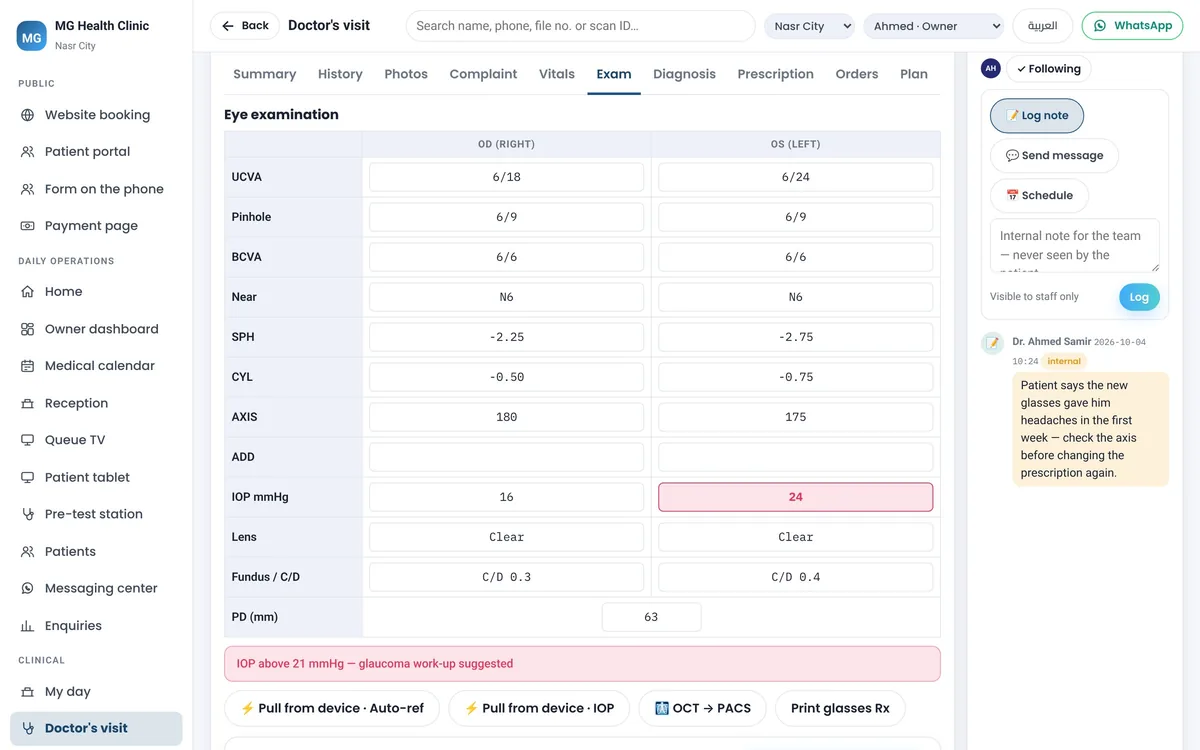Click the patient search field
The width and height of the screenshot is (1200, 750).
pos(580,26)
